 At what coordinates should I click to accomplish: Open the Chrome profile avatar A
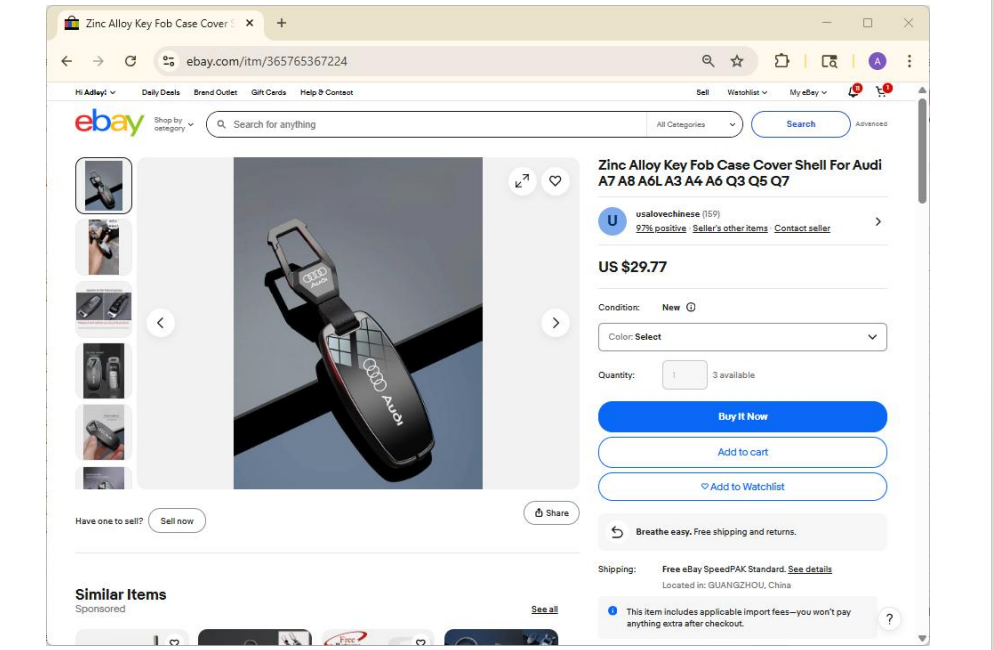877,61
